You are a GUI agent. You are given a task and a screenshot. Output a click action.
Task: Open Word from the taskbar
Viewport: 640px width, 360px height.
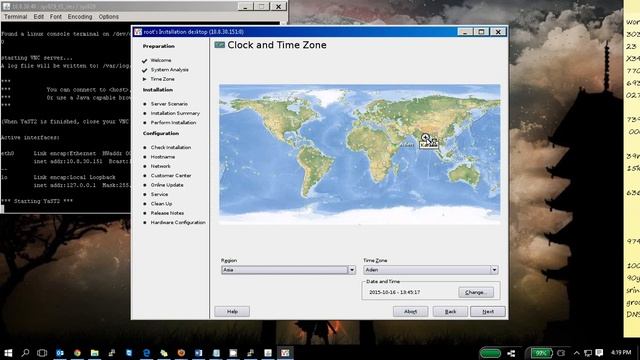click(x=199, y=353)
